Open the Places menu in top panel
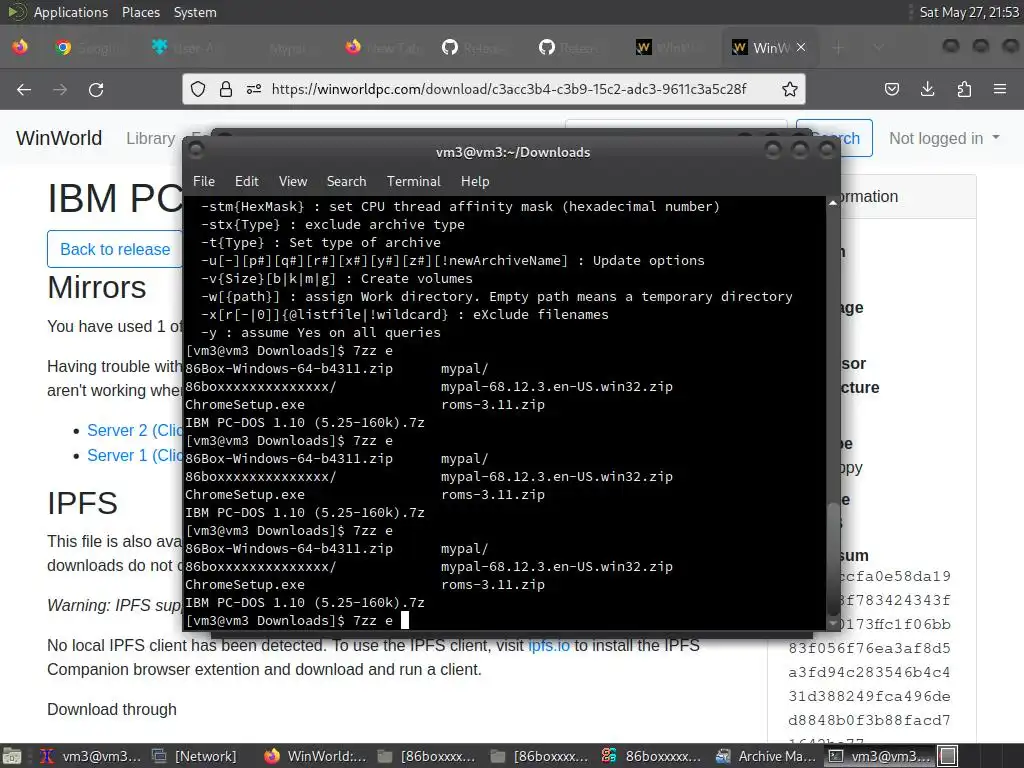The height and width of the screenshot is (768, 1024). (x=140, y=12)
